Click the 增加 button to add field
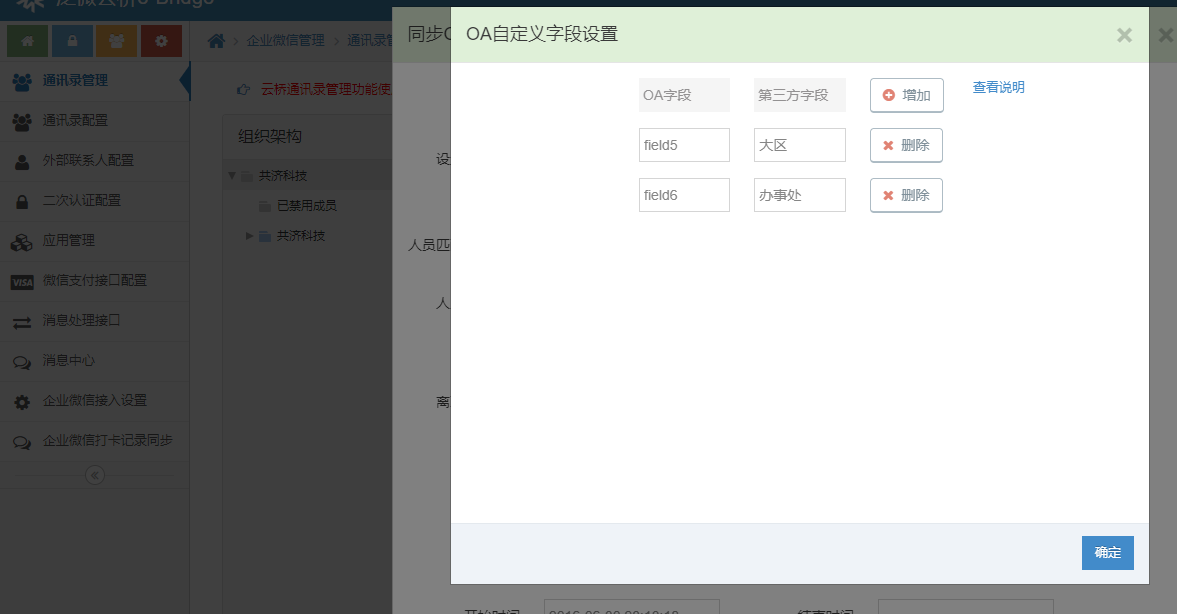Viewport: 1177px width, 614px height. point(906,95)
